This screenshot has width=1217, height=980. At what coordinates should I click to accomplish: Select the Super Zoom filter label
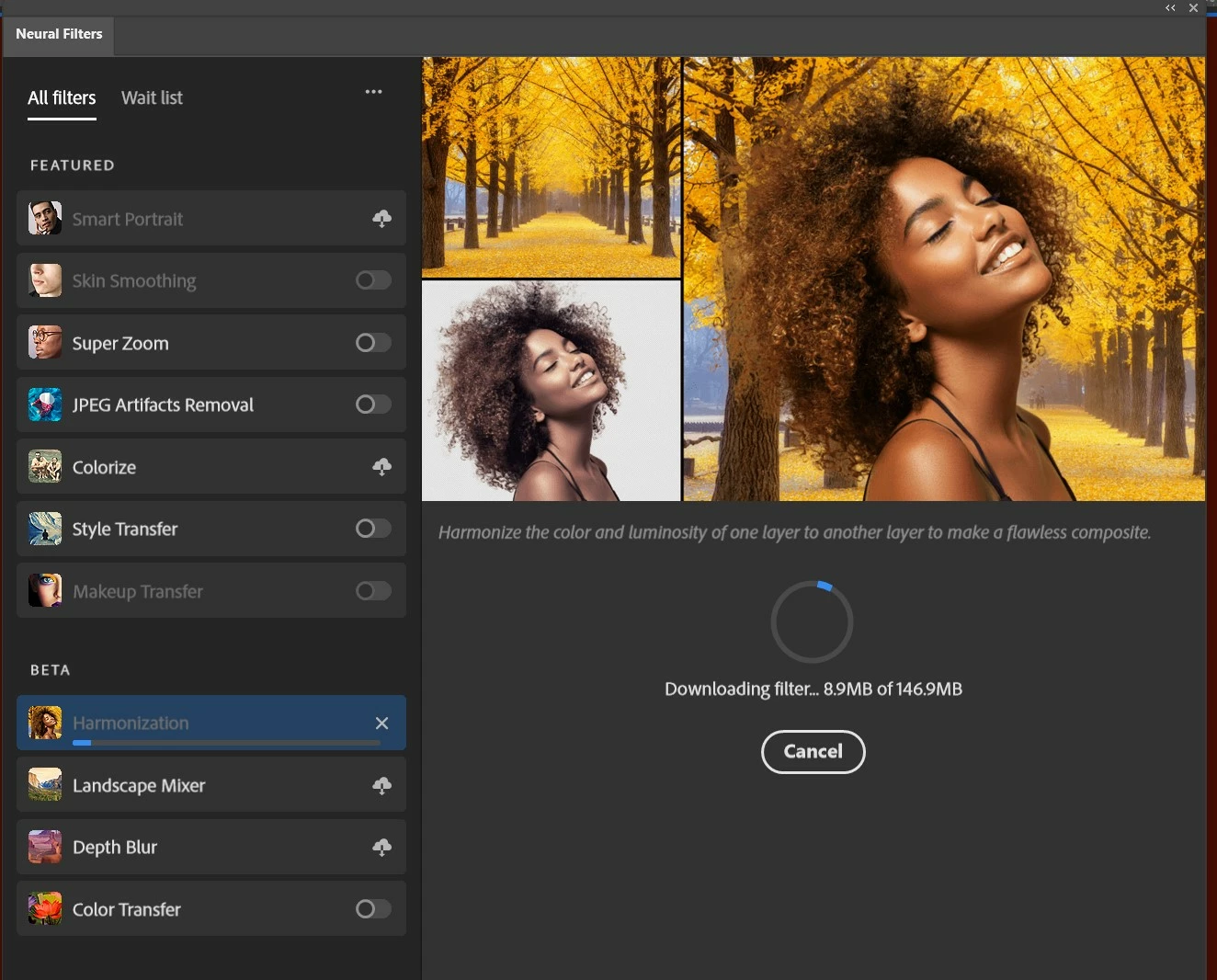120,344
